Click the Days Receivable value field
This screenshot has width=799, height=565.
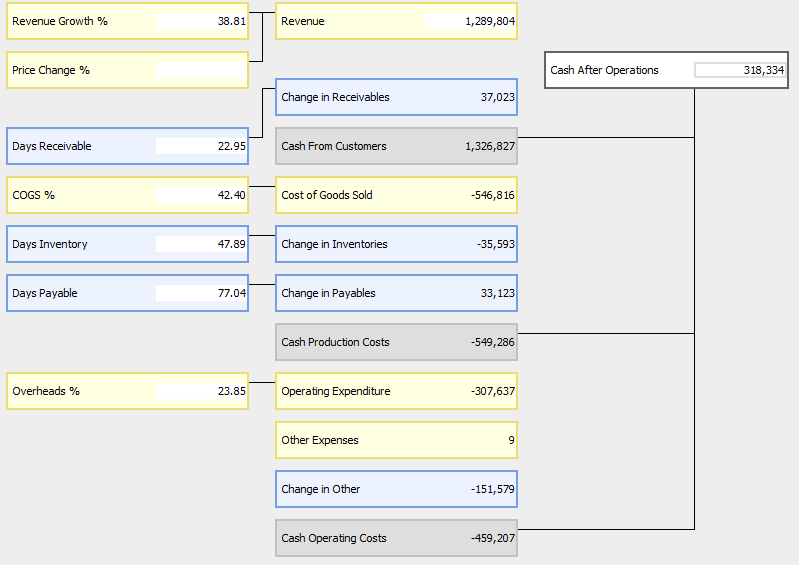201,146
